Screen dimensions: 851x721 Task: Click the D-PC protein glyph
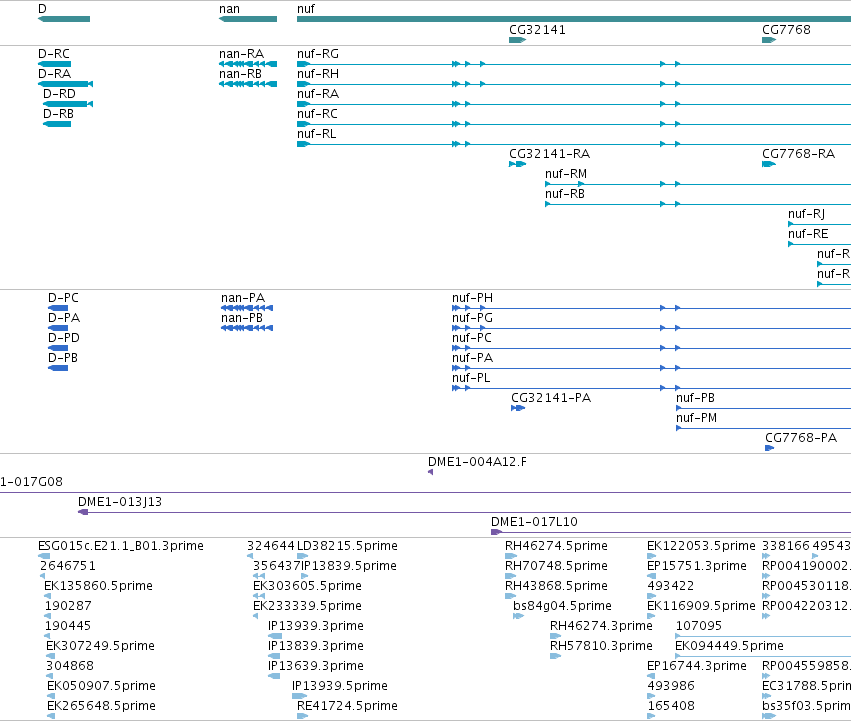pos(58,308)
